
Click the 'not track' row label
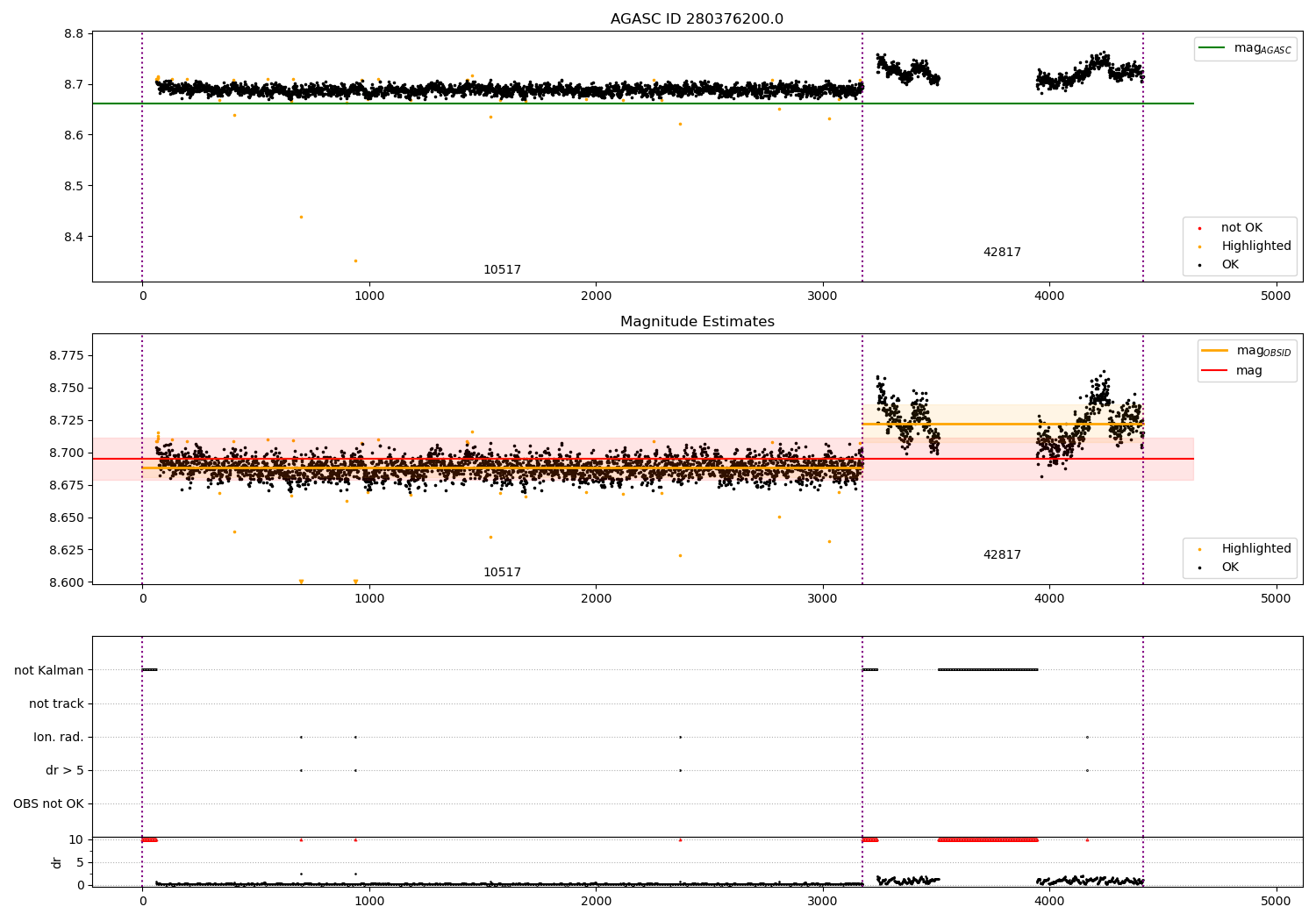point(56,703)
